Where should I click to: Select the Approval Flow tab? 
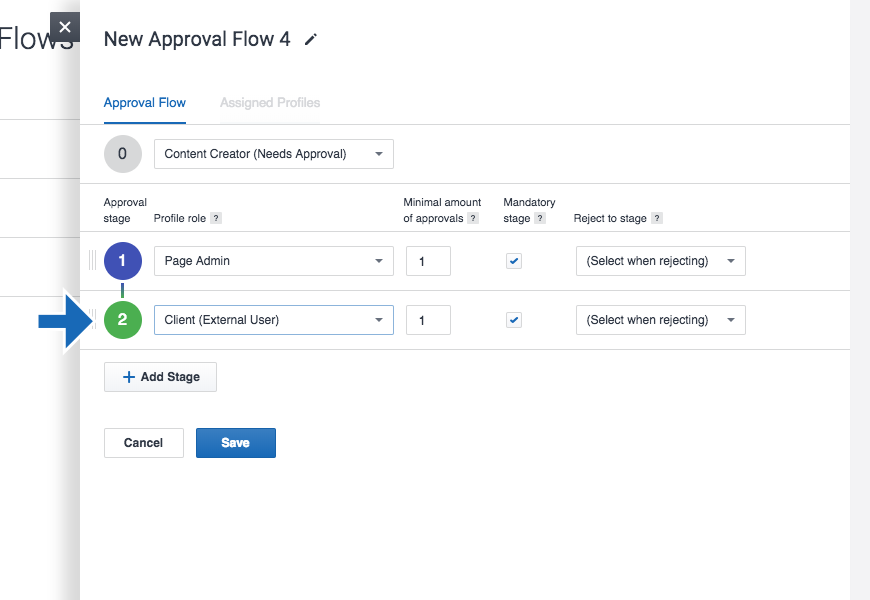[144, 102]
